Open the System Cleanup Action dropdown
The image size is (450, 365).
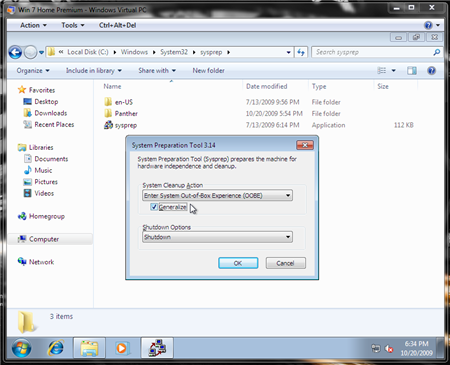(218, 195)
